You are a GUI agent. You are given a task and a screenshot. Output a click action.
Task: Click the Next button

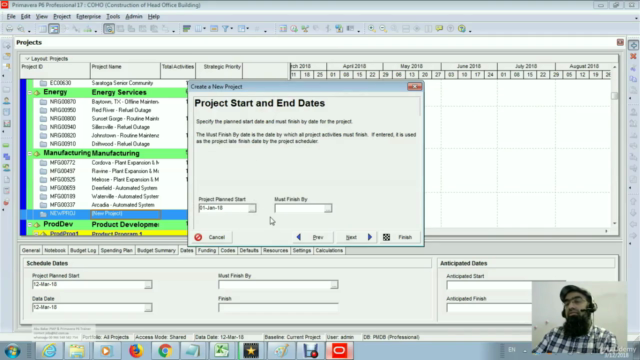coord(357,237)
